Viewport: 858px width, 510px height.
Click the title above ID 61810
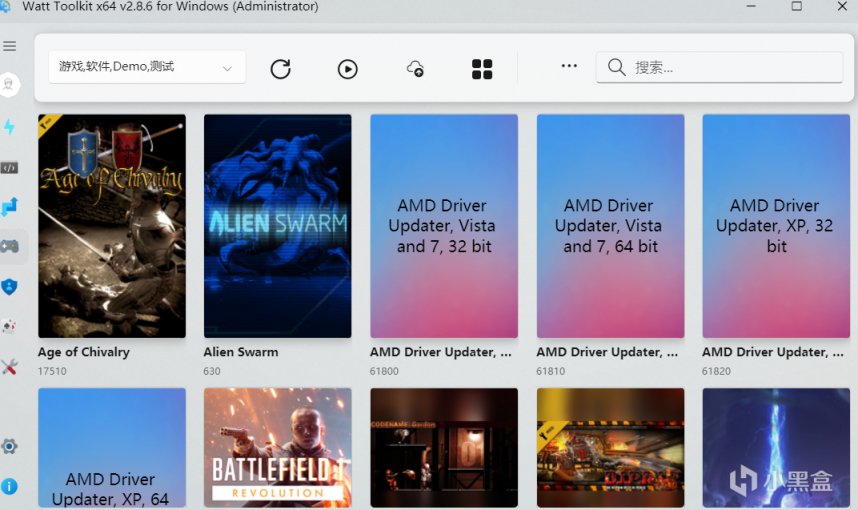pyautogui.click(x=607, y=352)
